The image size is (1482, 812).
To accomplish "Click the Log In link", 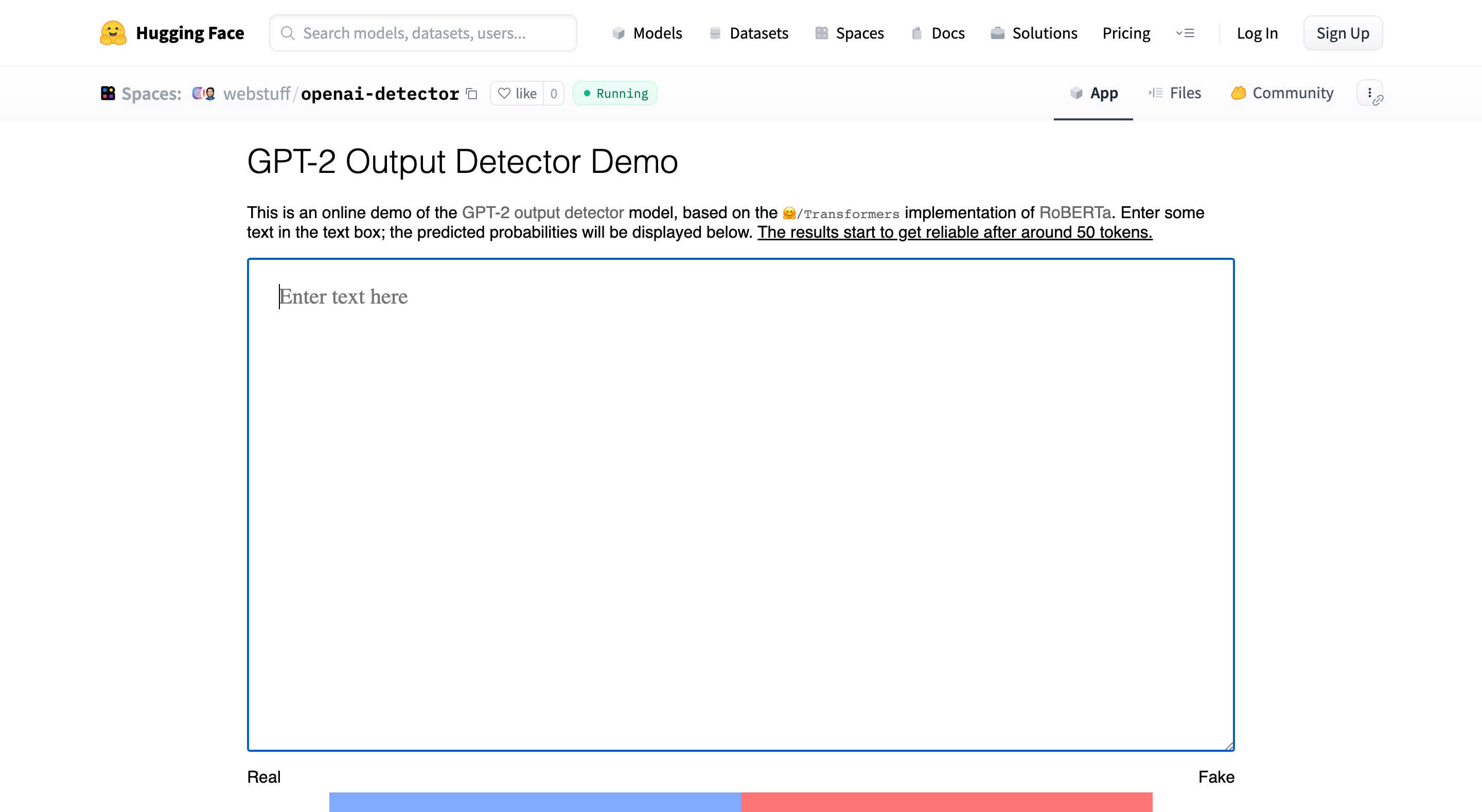I will point(1257,33).
